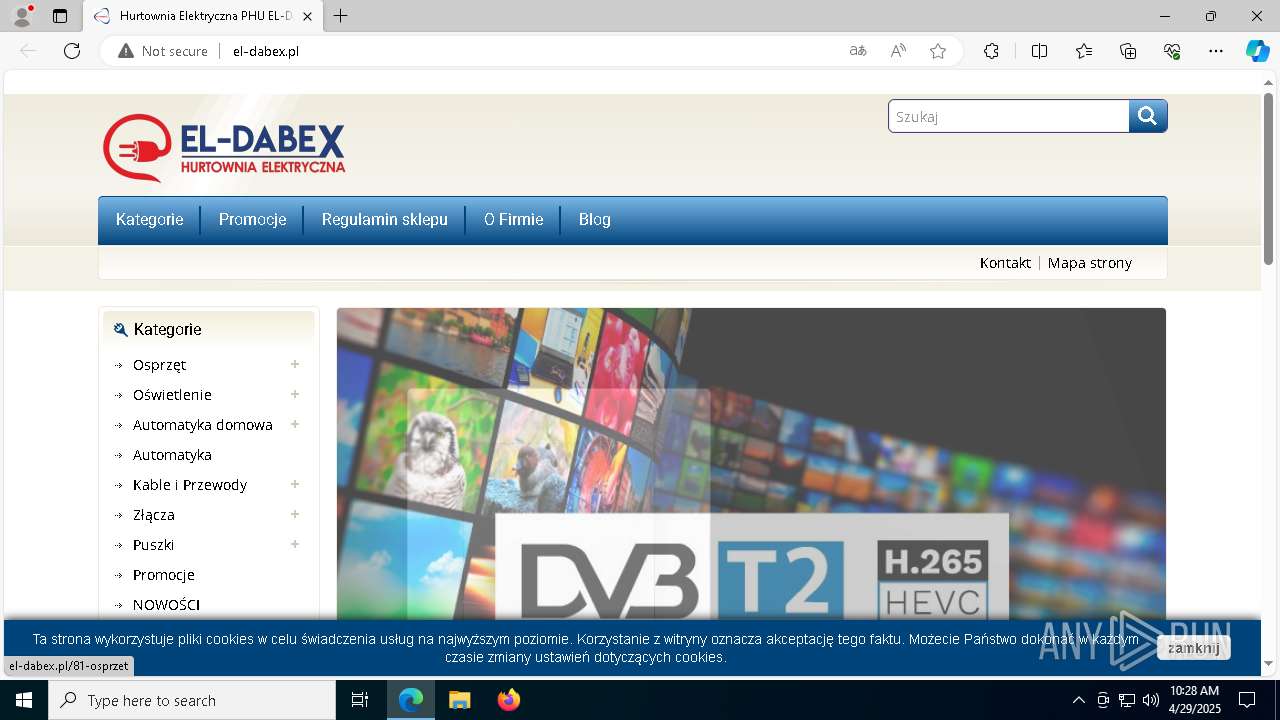
Task: Open the Automatyka category link
Action: click(x=172, y=455)
